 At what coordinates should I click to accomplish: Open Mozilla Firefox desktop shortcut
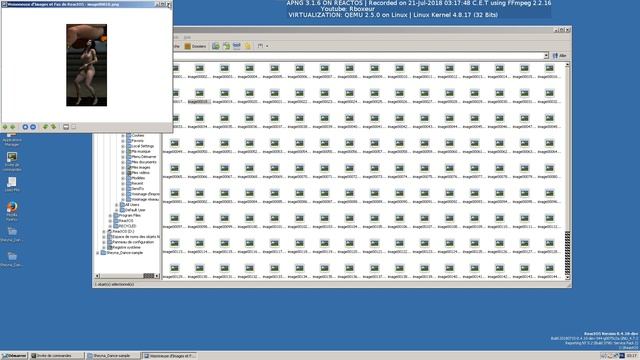[x=12, y=211]
